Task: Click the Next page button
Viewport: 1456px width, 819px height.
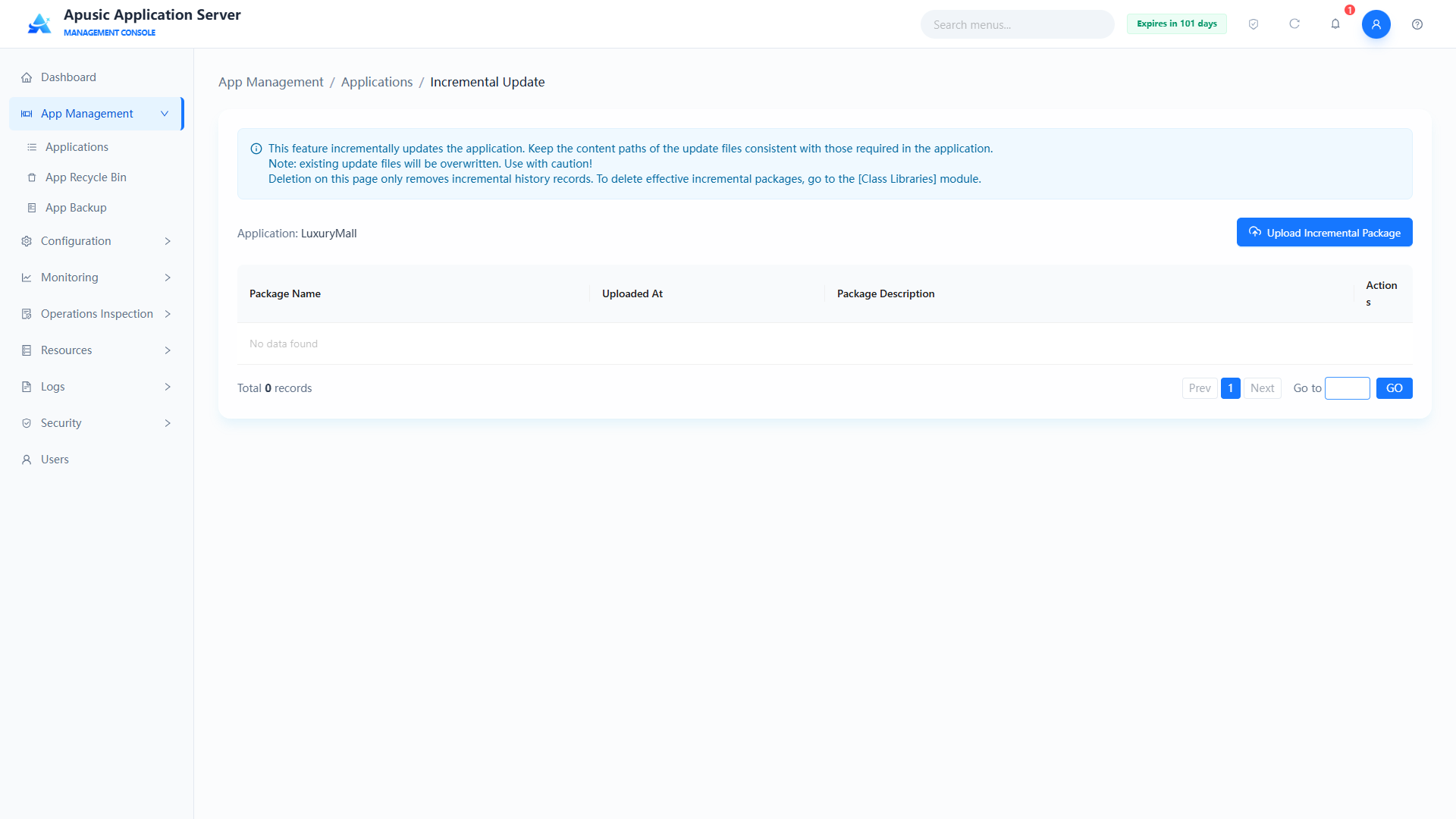Action: pyautogui.click(x=1262, y=388)
